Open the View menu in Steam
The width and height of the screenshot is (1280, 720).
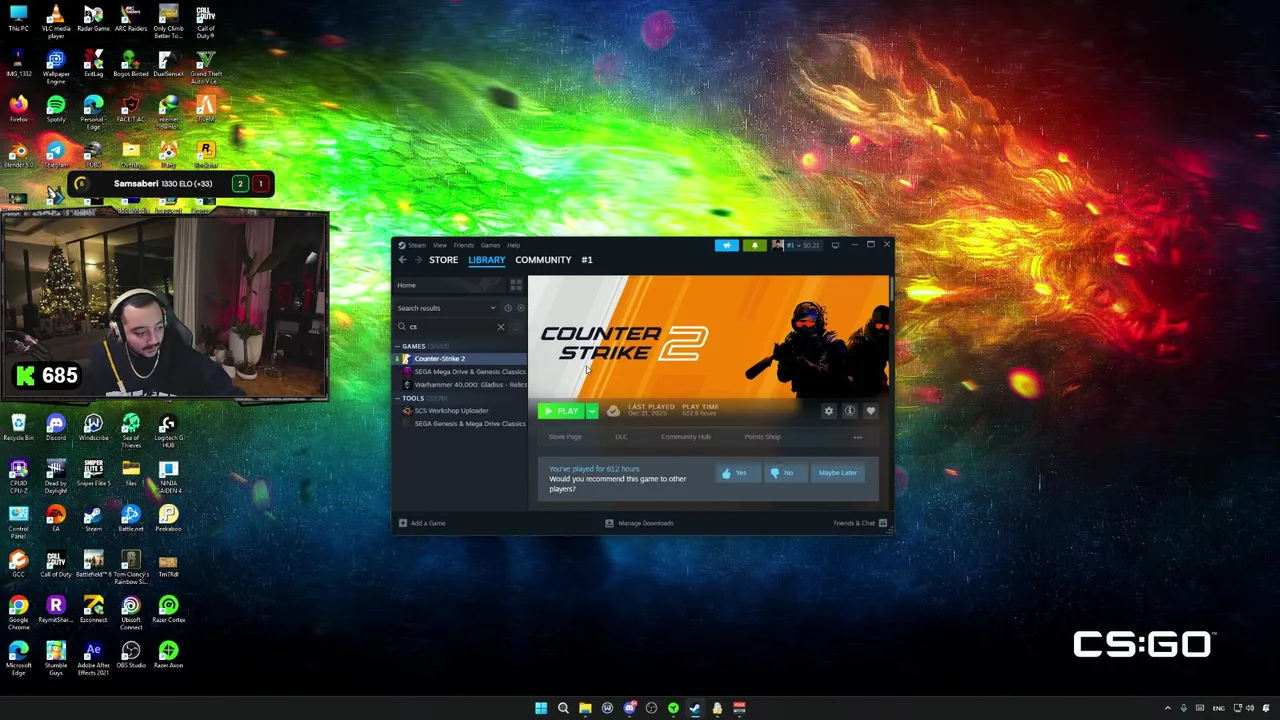point(439,245)
